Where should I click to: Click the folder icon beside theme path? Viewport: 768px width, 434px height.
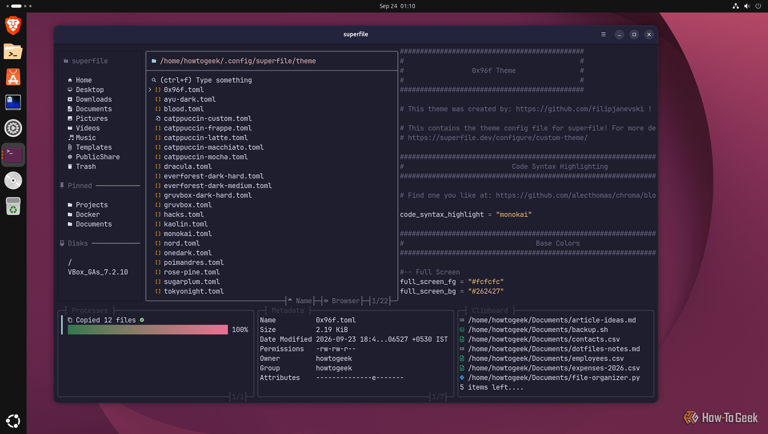(154, 61)
